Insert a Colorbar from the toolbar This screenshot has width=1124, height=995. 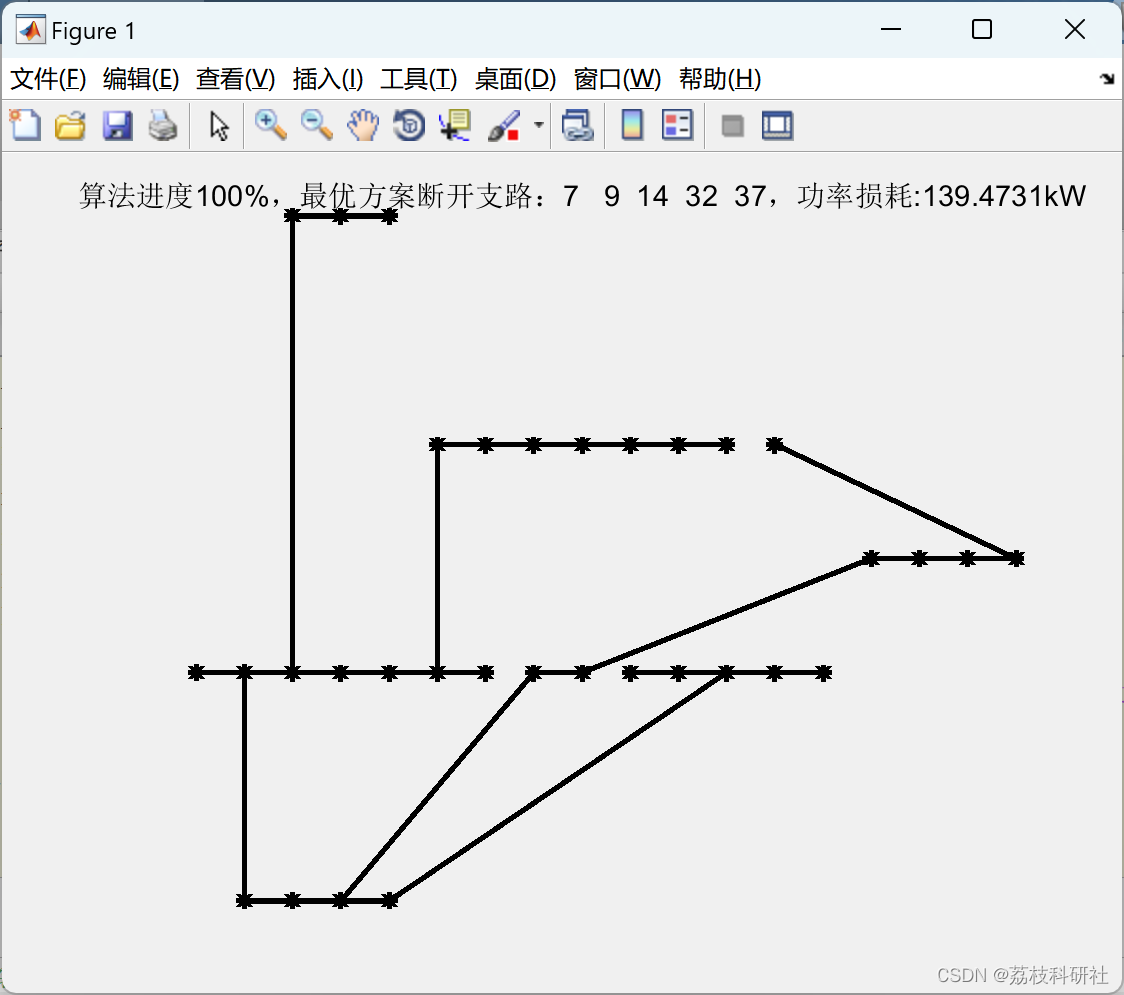tap(632, 125)
